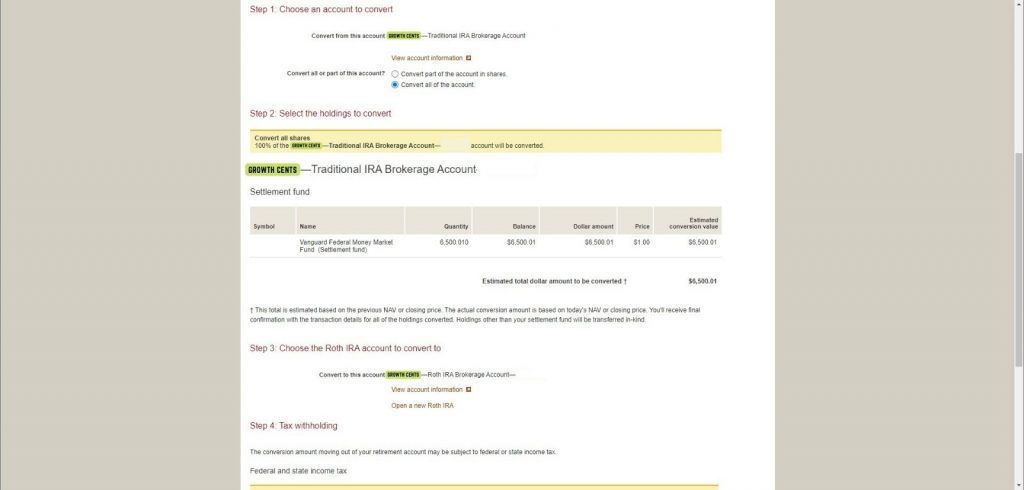
Task: Click 'Estimated total dollar amount to be converted' label
Action: [x=554, y=282]
